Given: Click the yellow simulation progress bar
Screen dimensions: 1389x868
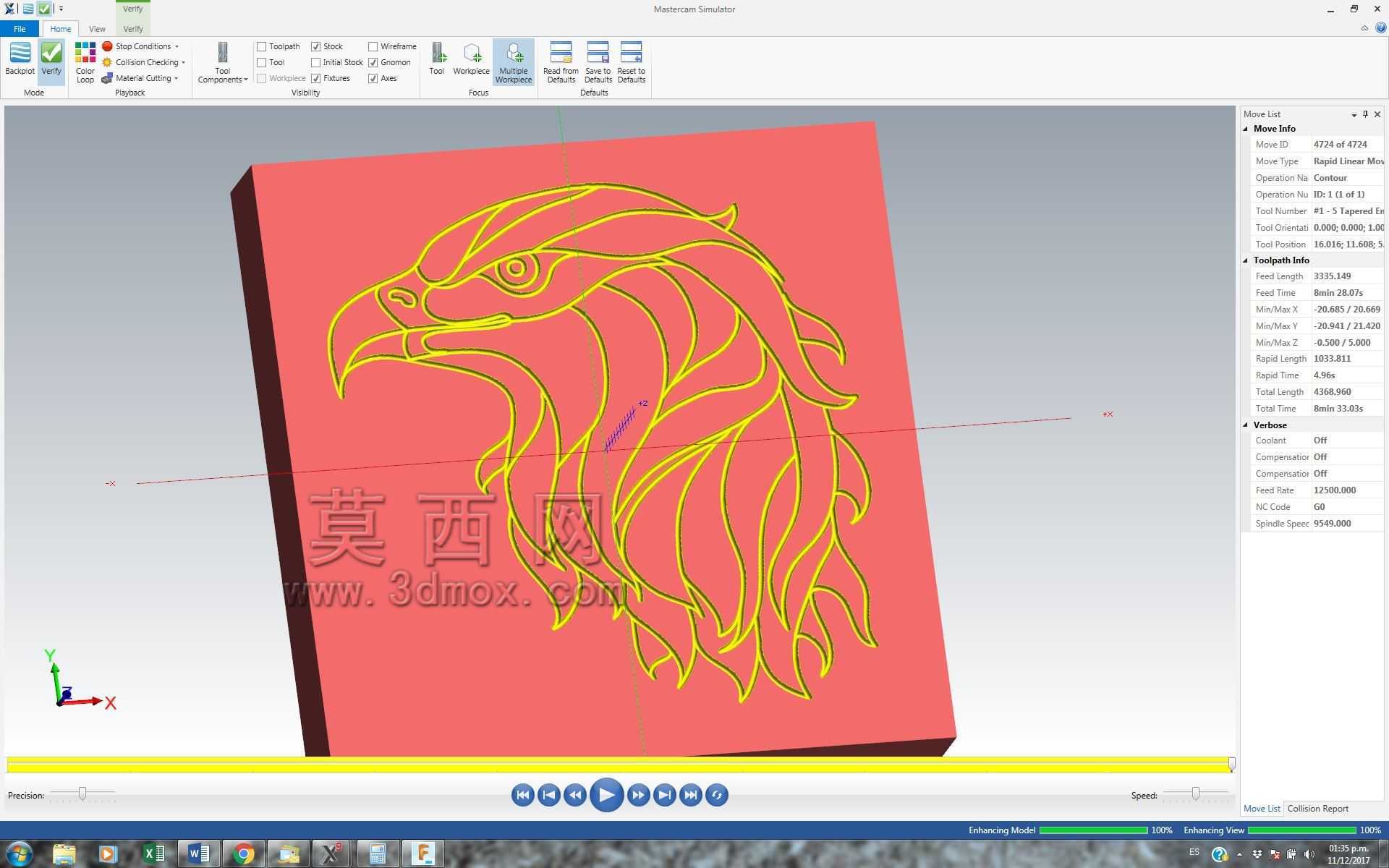Looking at the screenshot, I should (x=619, y=765).
